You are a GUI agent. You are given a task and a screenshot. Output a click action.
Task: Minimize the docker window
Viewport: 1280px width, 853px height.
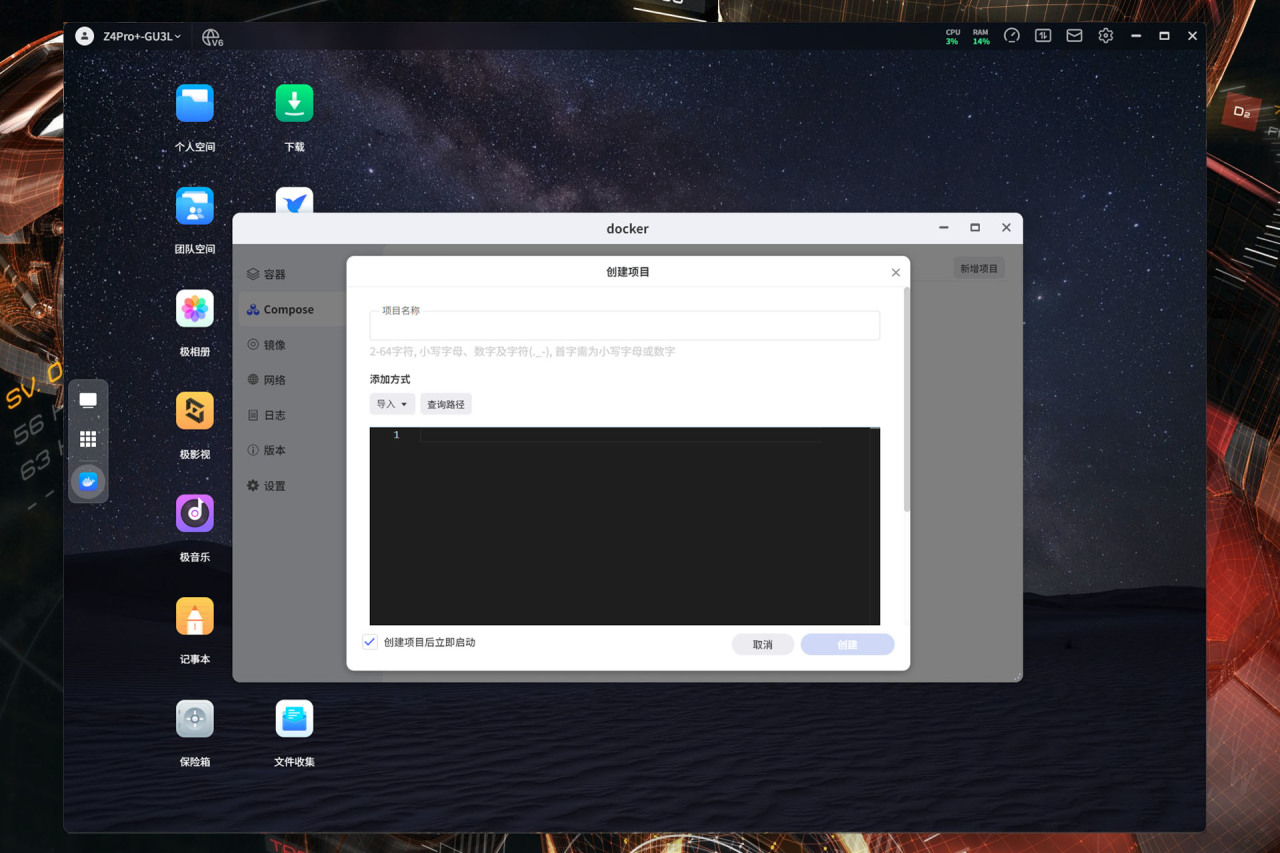[x=943, y=228]
